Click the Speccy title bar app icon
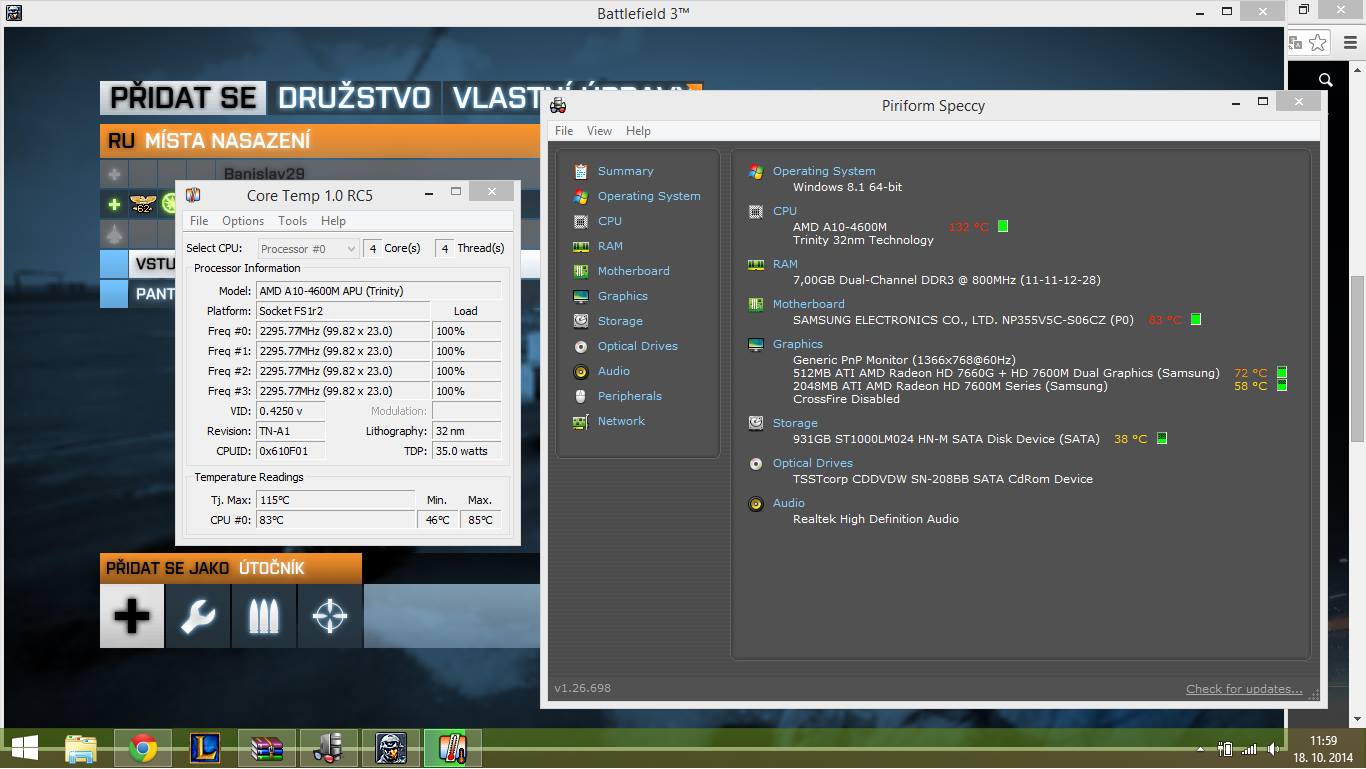1366x769 pixels. click(559, 105)
